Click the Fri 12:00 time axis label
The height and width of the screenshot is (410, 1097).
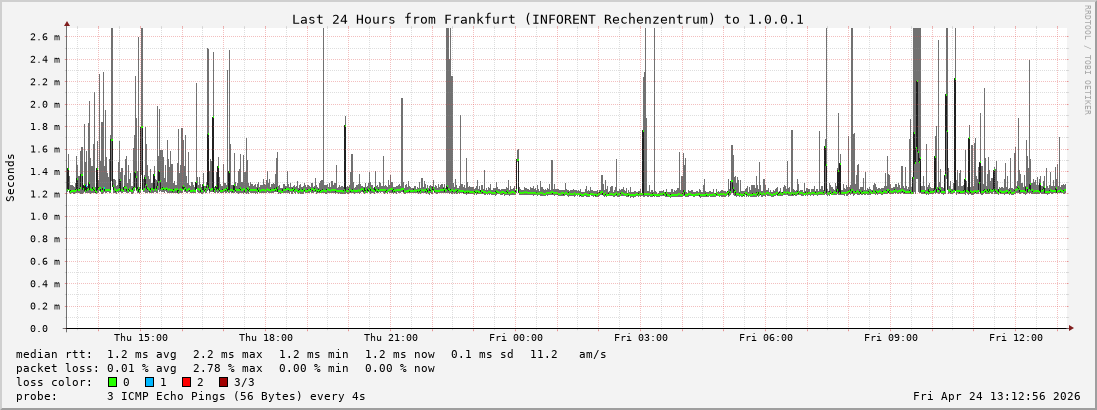[x=1016, y=338]
